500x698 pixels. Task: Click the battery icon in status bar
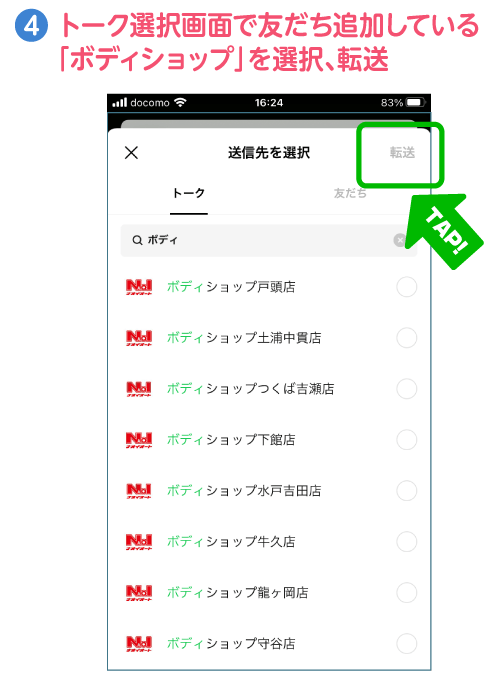coord(416,103)
